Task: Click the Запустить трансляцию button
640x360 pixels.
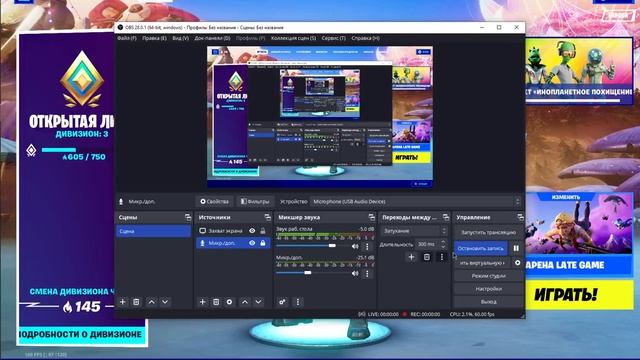Action: point(488,232)
